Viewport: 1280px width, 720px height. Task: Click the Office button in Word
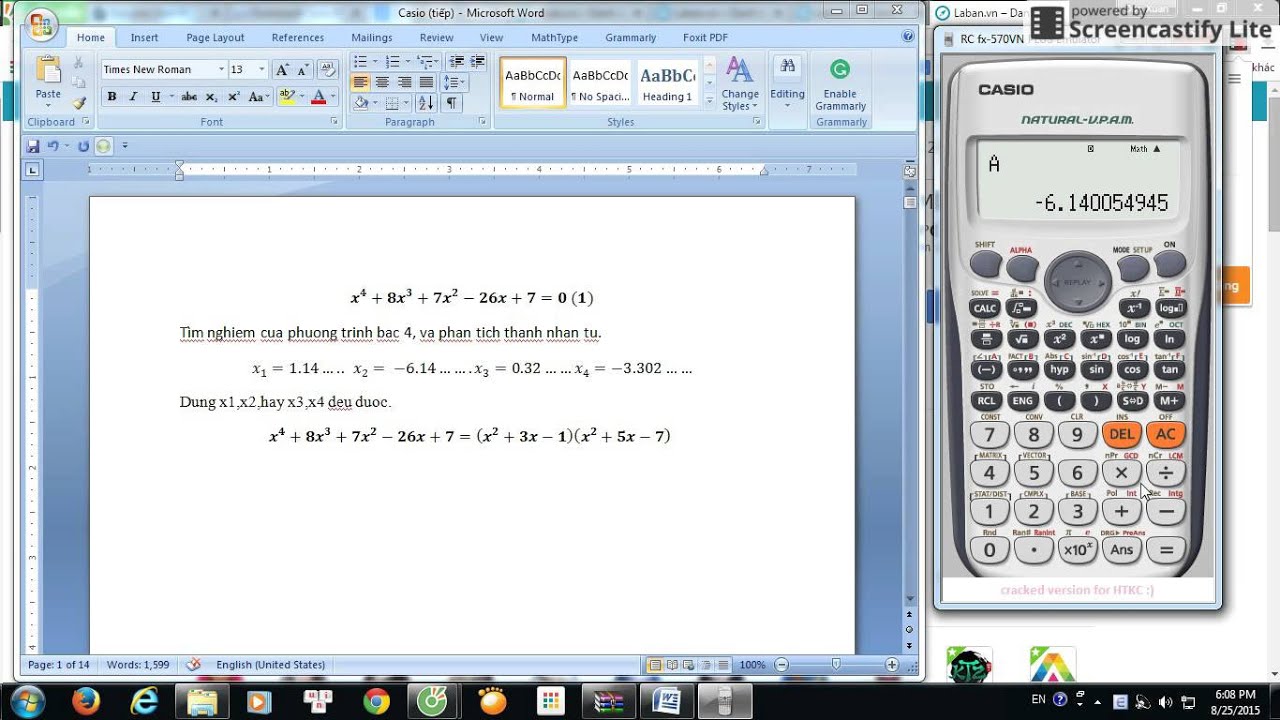(x=41, y=26)
